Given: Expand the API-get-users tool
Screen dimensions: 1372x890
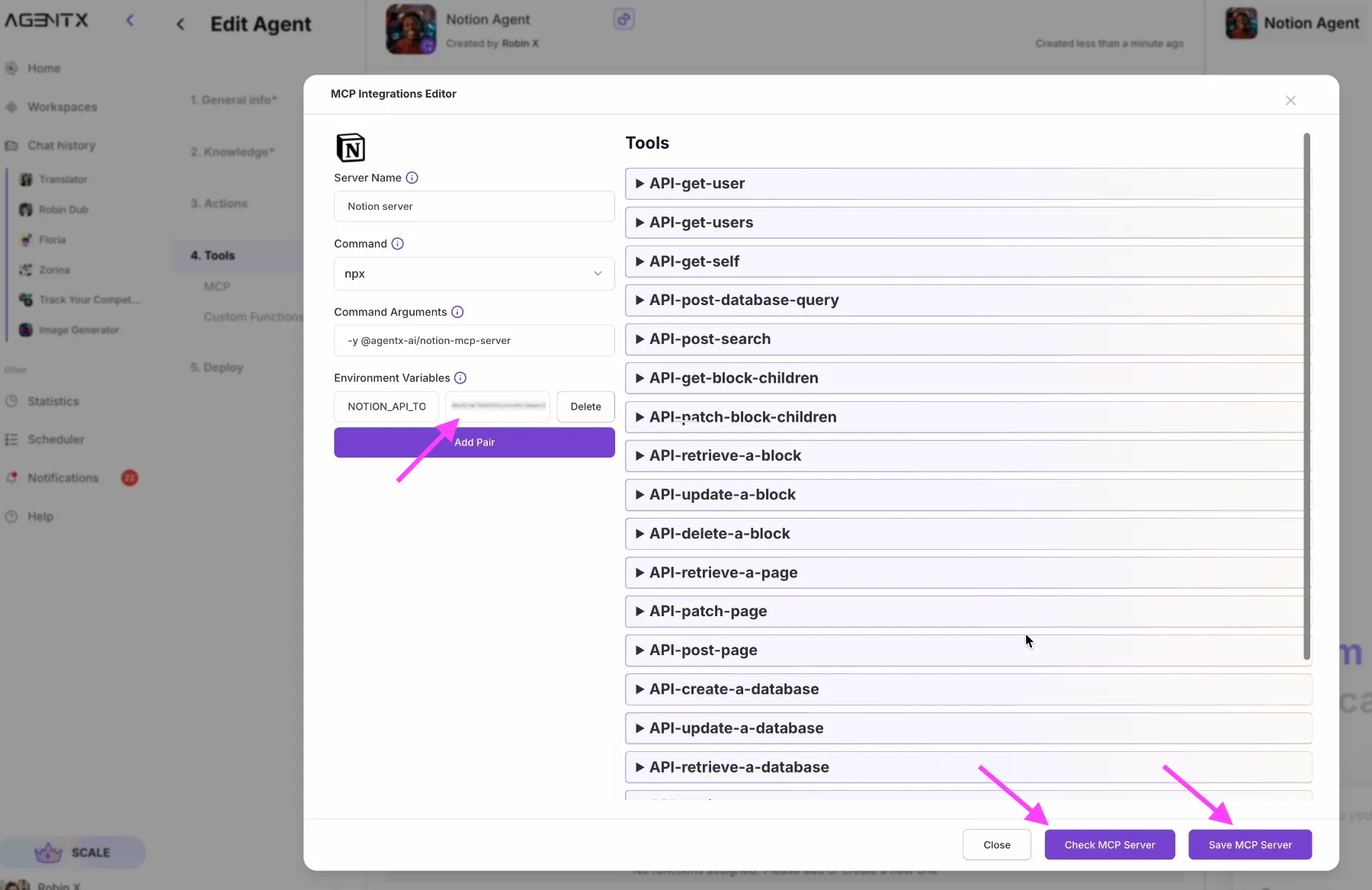Looking at the screenshot, I should click(968, 223).
